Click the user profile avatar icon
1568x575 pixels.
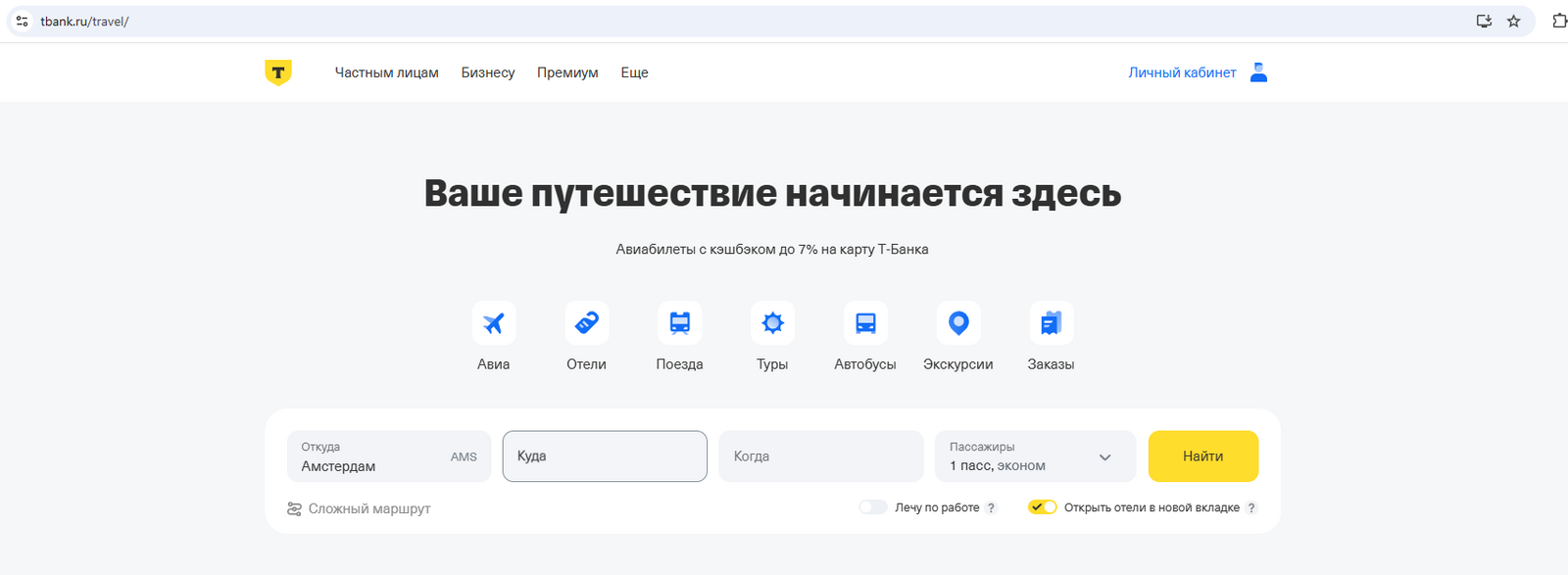coord(1259,72)
